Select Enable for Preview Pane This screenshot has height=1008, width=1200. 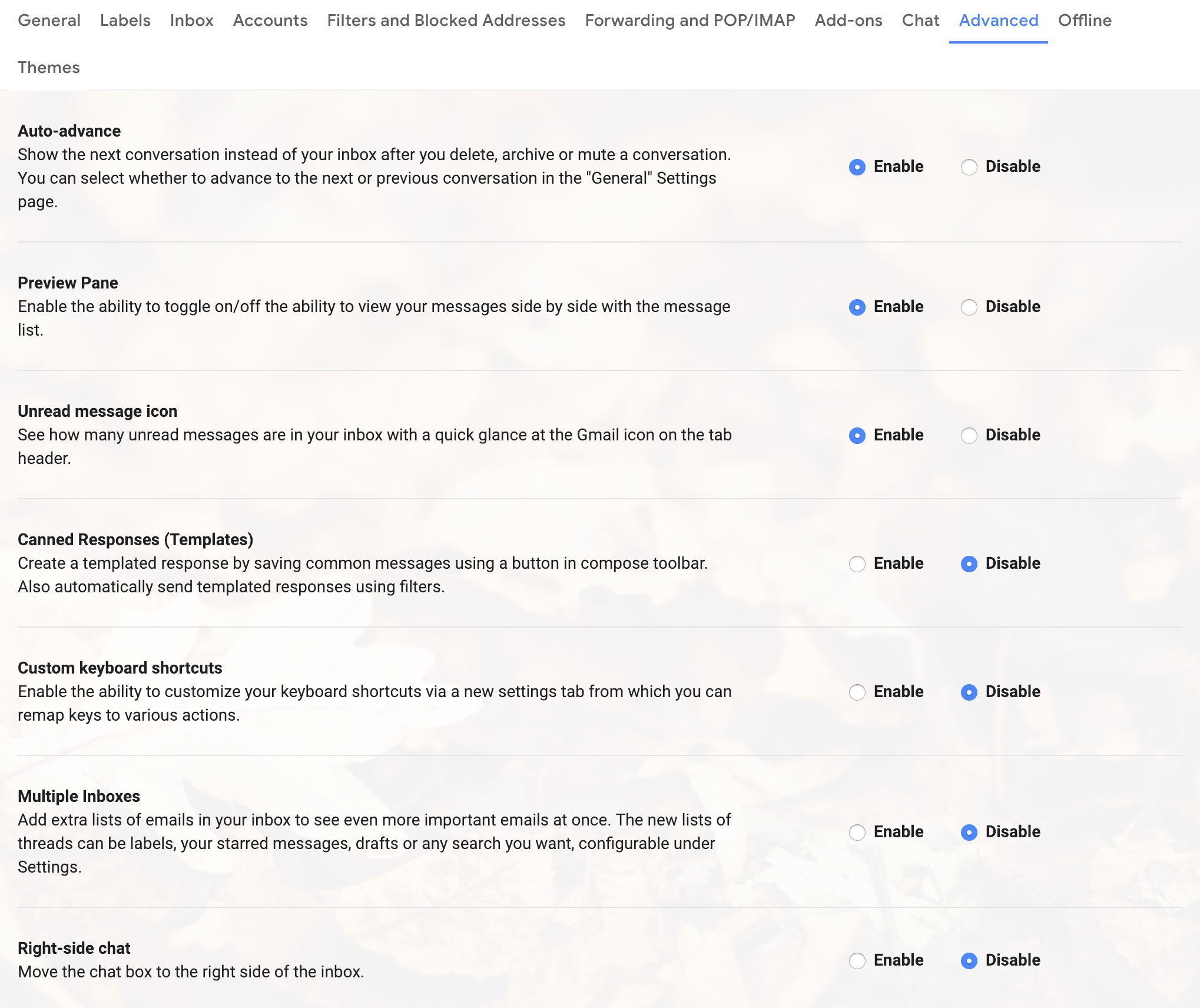tap(857, 307)
